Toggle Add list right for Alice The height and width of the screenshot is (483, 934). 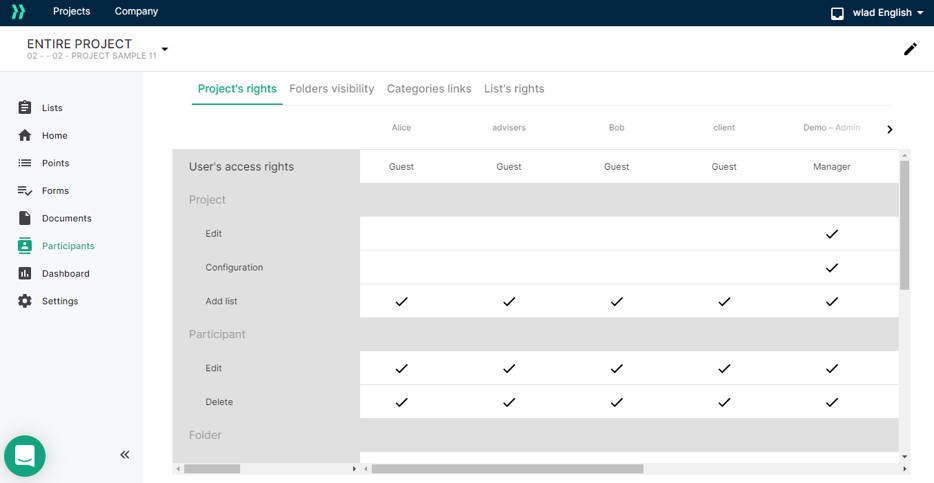[x=401, y=301]
